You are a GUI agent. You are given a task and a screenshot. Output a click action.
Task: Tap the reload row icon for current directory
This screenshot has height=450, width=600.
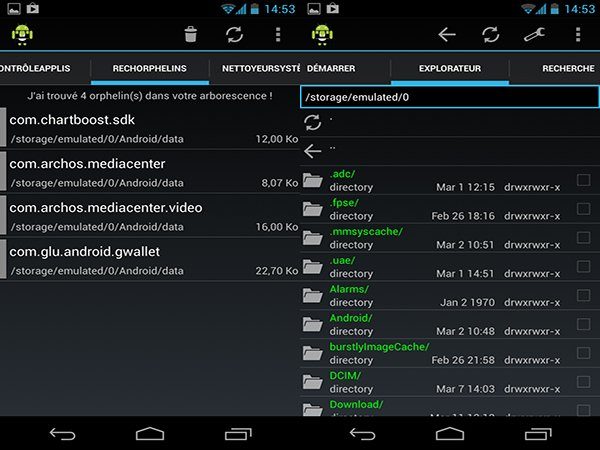[x=313, y=122]
